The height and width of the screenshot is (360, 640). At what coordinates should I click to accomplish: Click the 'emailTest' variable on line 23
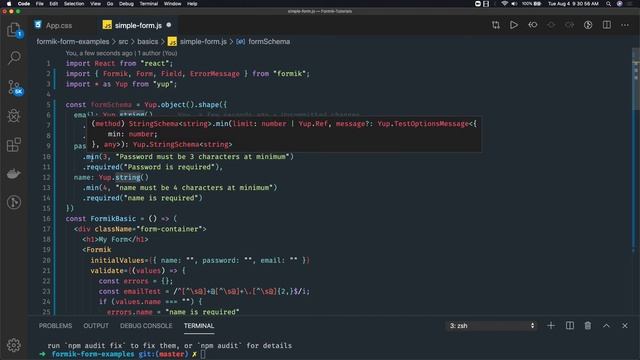point(142,291)
